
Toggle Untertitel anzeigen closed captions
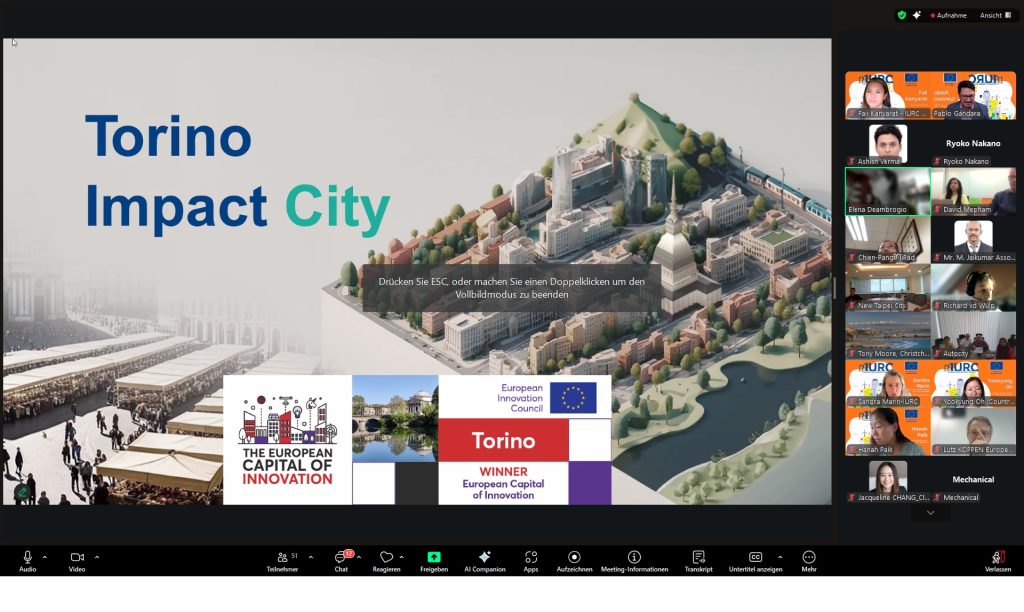pyautogui.click(x=755, y=557)
